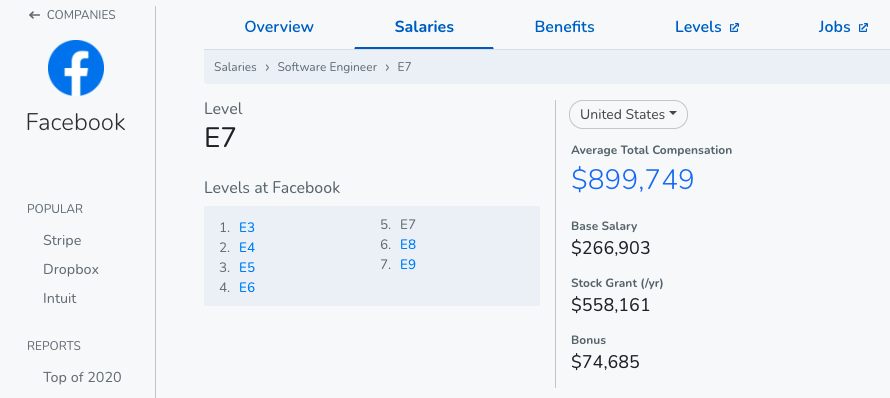Click the back arrow beside COMPANIES
The width and height of the screenshot is (890, 398).
coord(34,15)
